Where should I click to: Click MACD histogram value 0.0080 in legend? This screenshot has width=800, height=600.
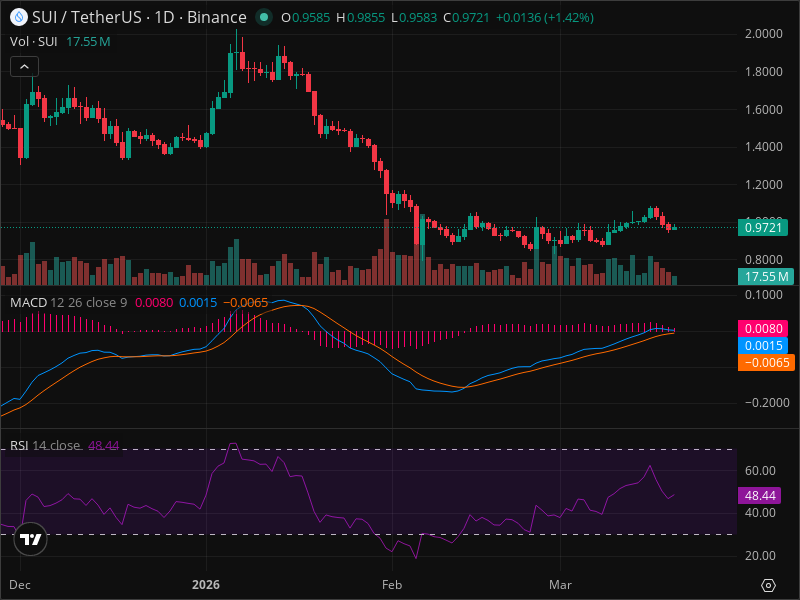click(154, 303)
